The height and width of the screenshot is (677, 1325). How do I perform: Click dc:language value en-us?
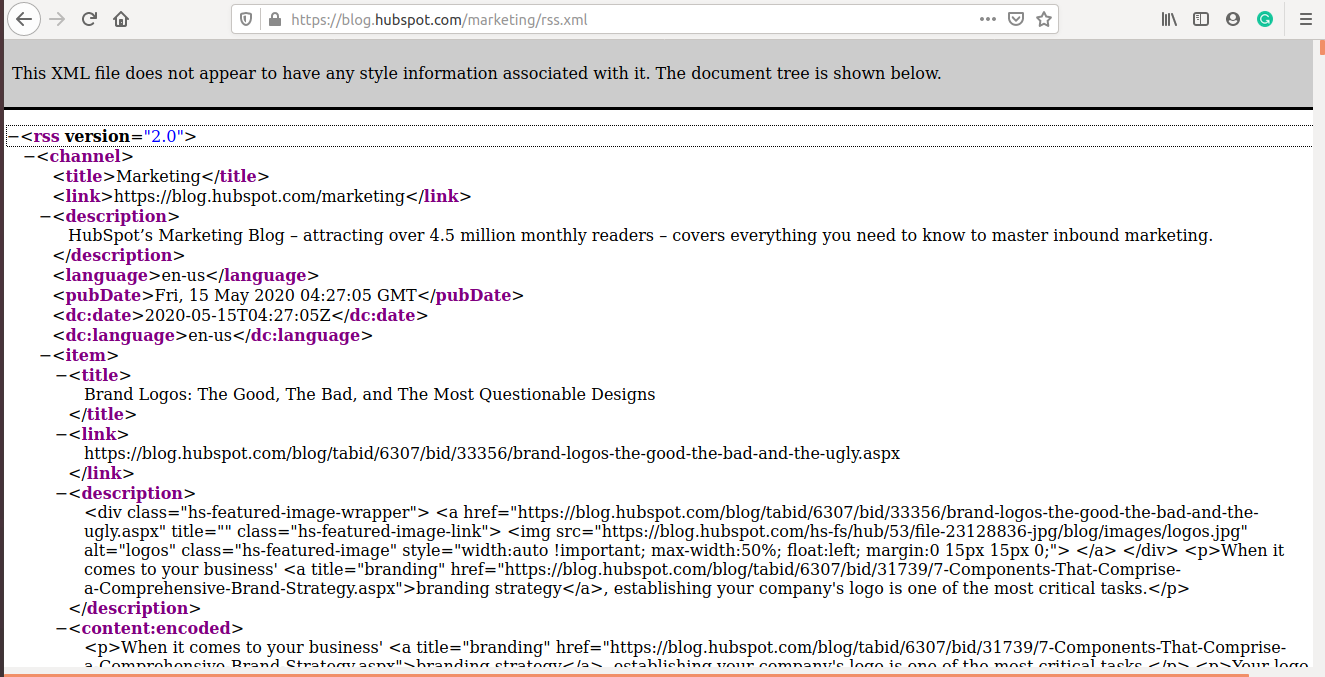tap(210, 335)
